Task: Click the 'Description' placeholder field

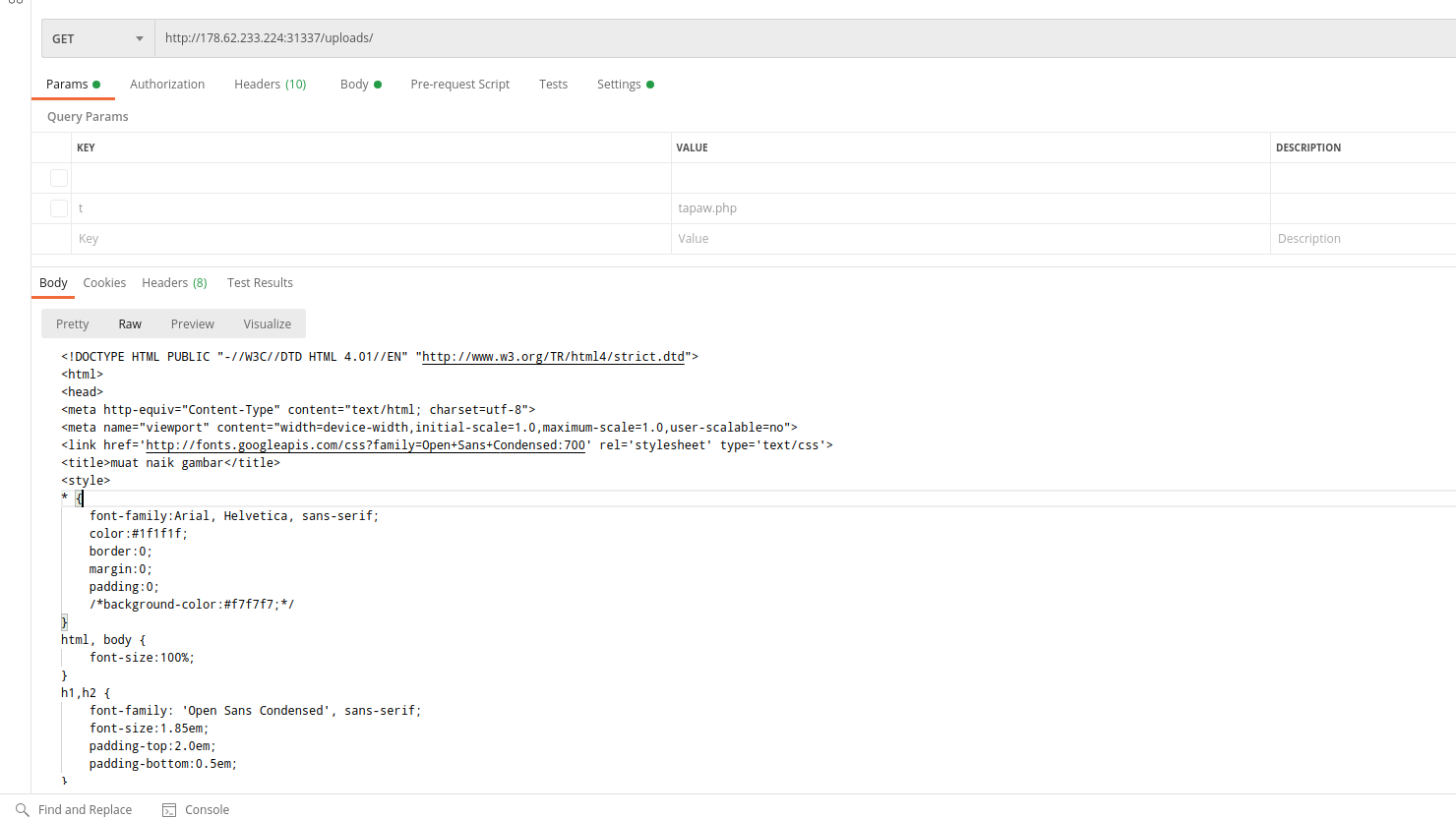Action: point(1363,239)
